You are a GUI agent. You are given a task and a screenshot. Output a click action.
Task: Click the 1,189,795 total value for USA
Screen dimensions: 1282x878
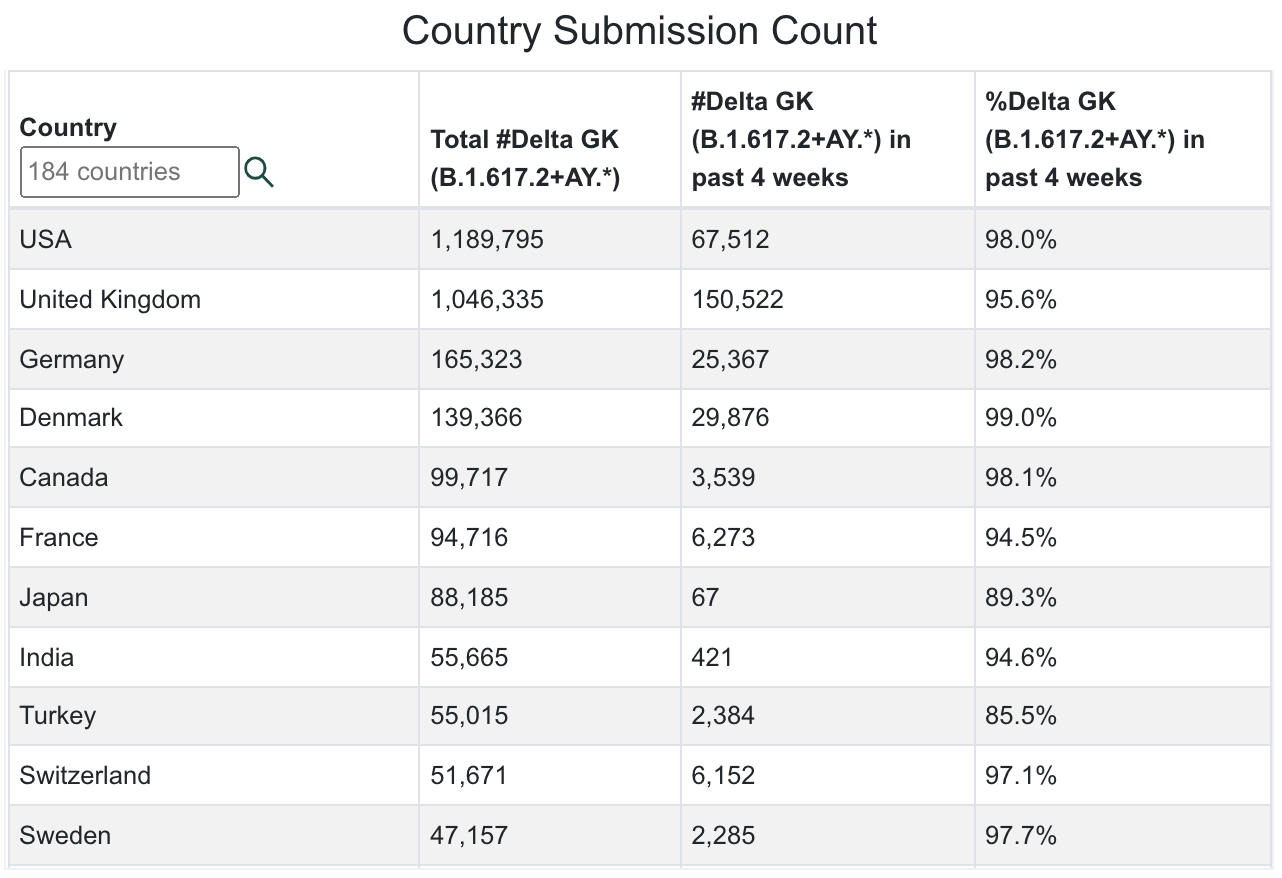pyautogui.click(x=487, y=240)
